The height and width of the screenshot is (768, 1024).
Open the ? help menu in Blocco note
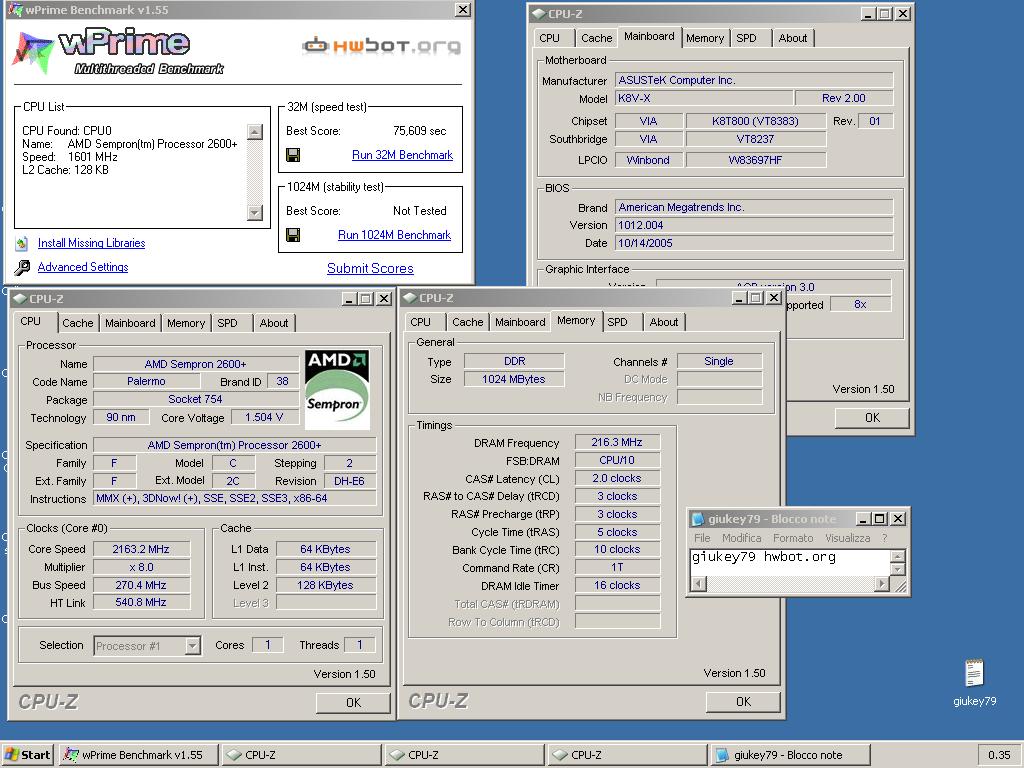pyautogui.click(x=885, y=538)
